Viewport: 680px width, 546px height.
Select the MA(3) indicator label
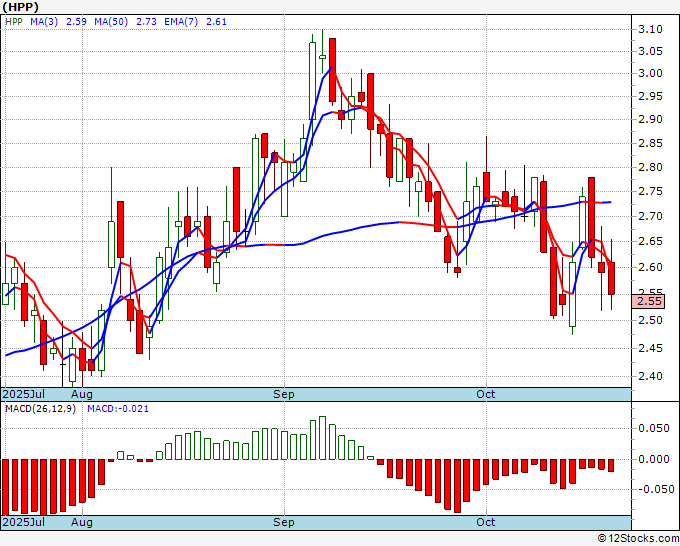44,22
